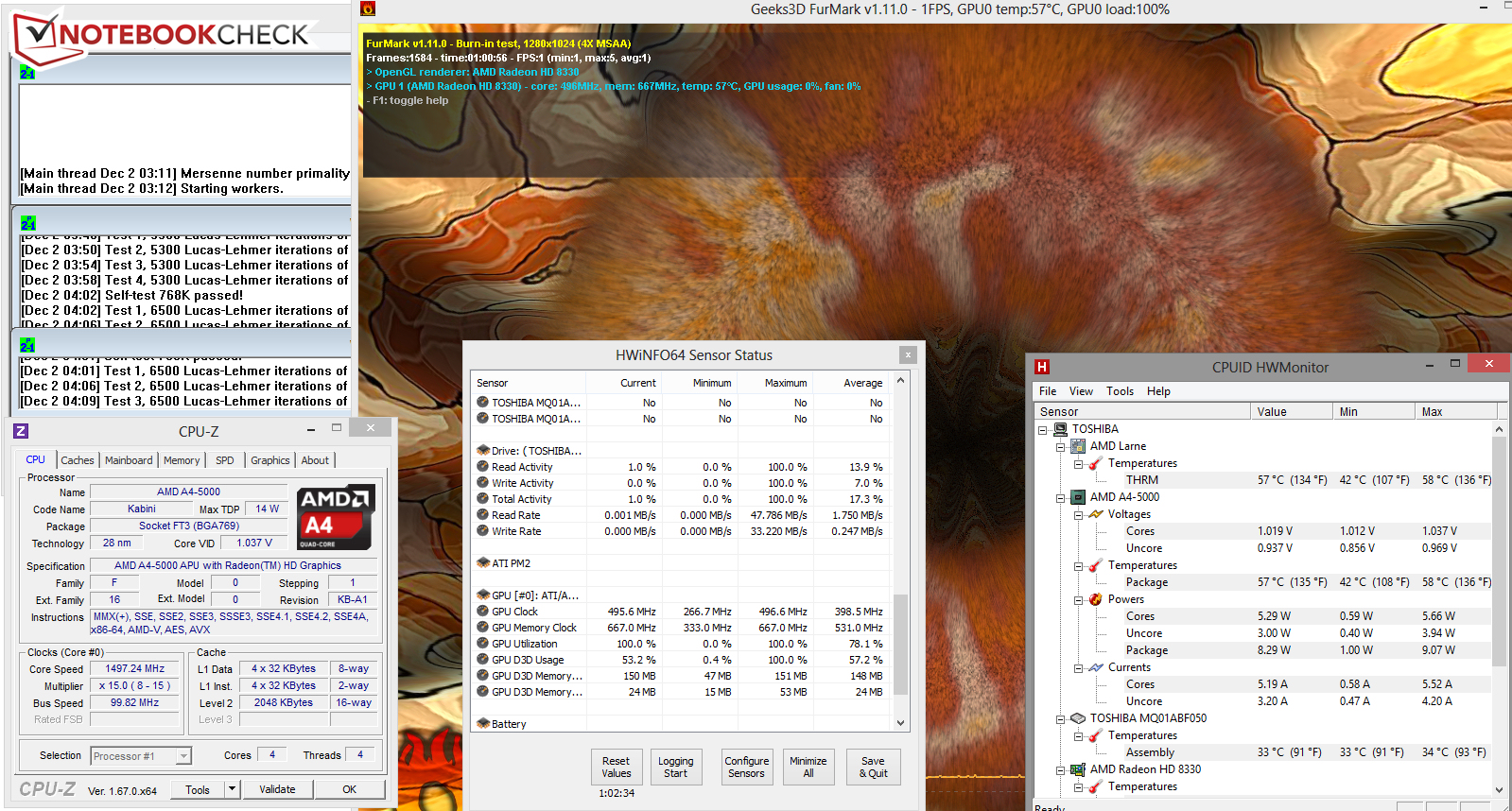The width and height of the screenshot is (1512, 811).
Task: Switch to the Mainboard tab in CPU-Z
Action: click(x=129, y=460)
